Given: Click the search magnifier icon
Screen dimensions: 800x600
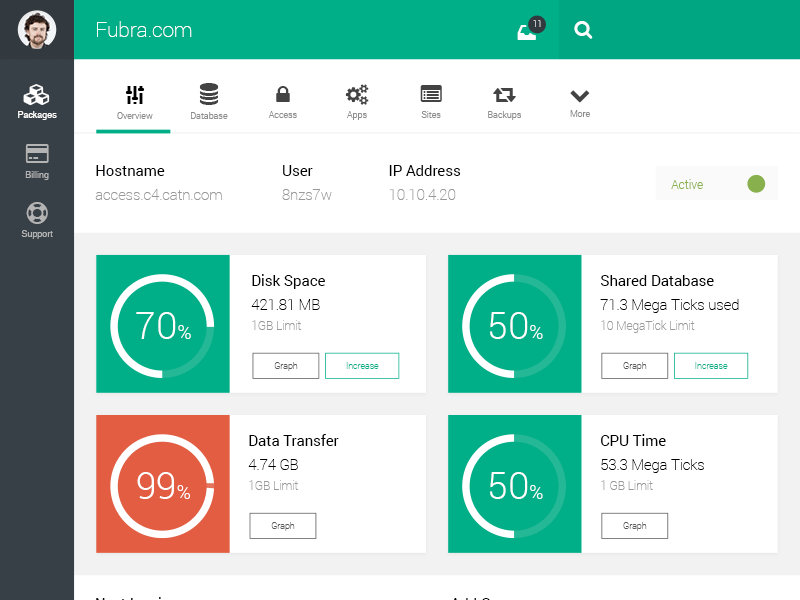Looking at the screenshot, I should pyautogui.click(x=583, y=30).
